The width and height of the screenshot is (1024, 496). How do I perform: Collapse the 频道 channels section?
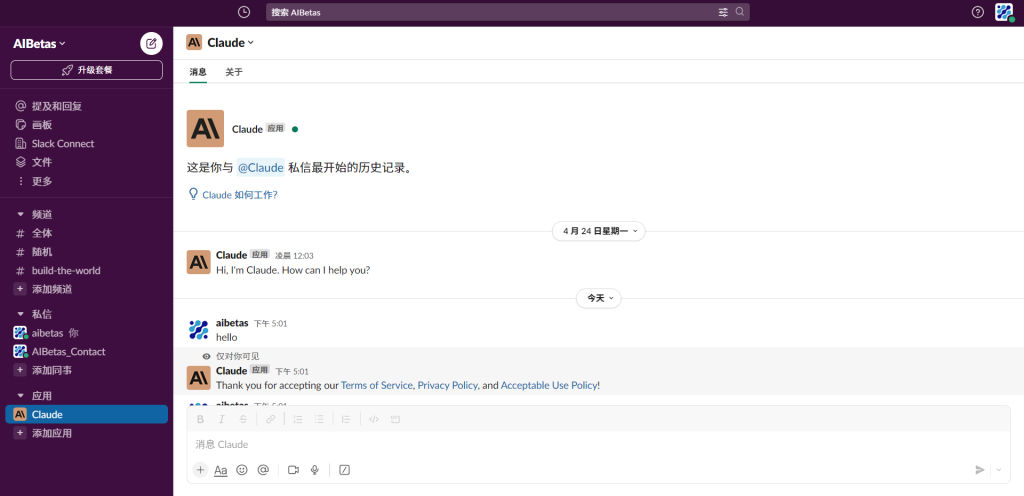(x=20, y=214)
